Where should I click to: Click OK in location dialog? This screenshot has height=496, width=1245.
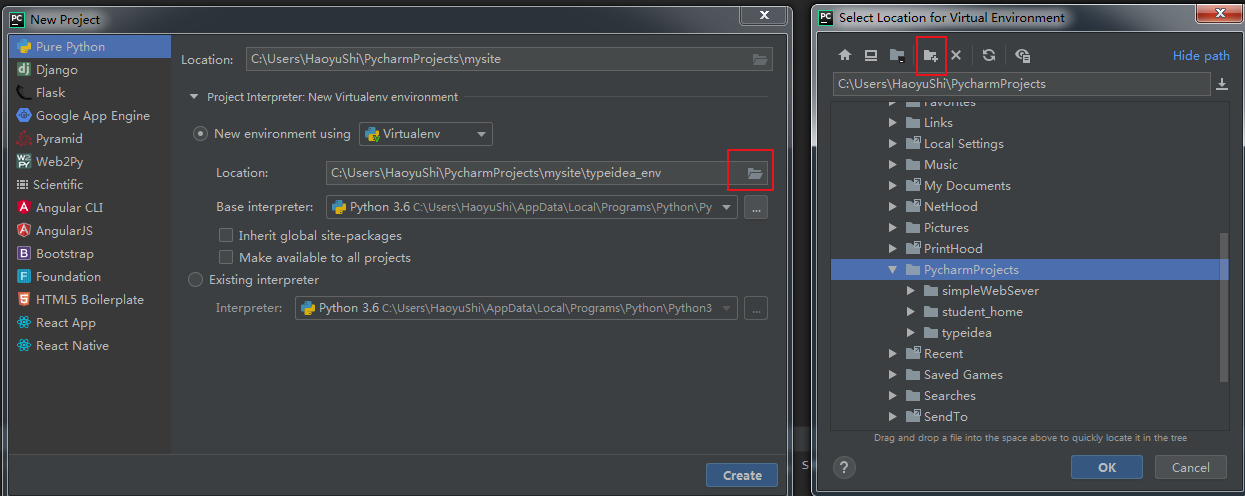point(1107,467)
